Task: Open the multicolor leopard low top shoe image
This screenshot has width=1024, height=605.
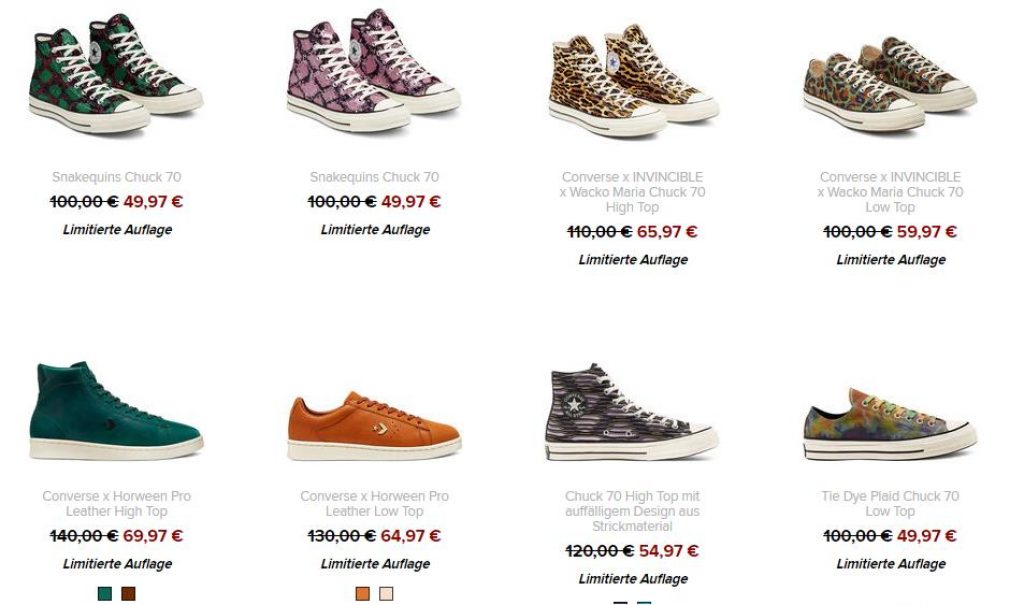Action: click(x=890, y=83)
